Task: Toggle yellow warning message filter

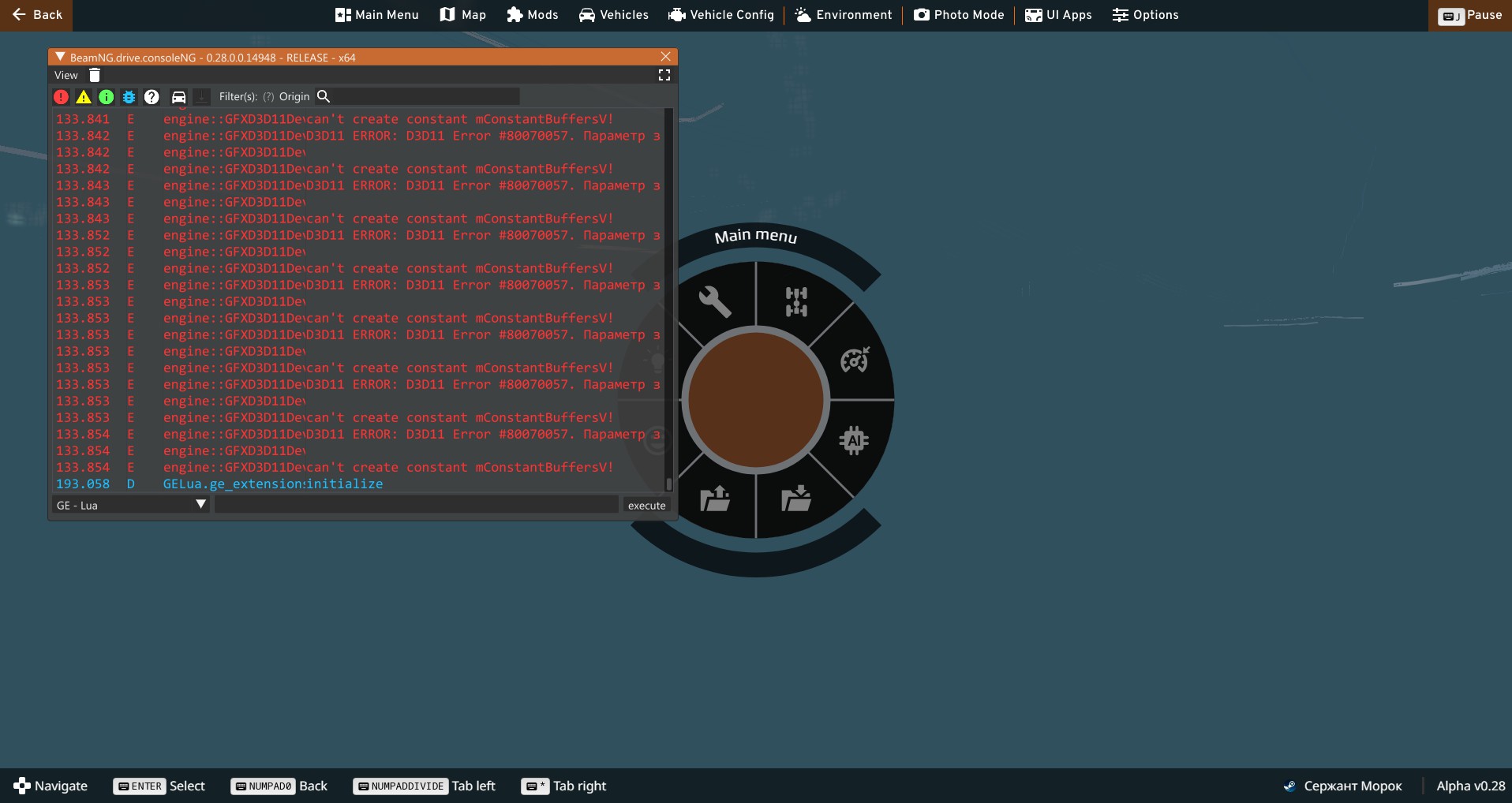Action: [84, 96]
